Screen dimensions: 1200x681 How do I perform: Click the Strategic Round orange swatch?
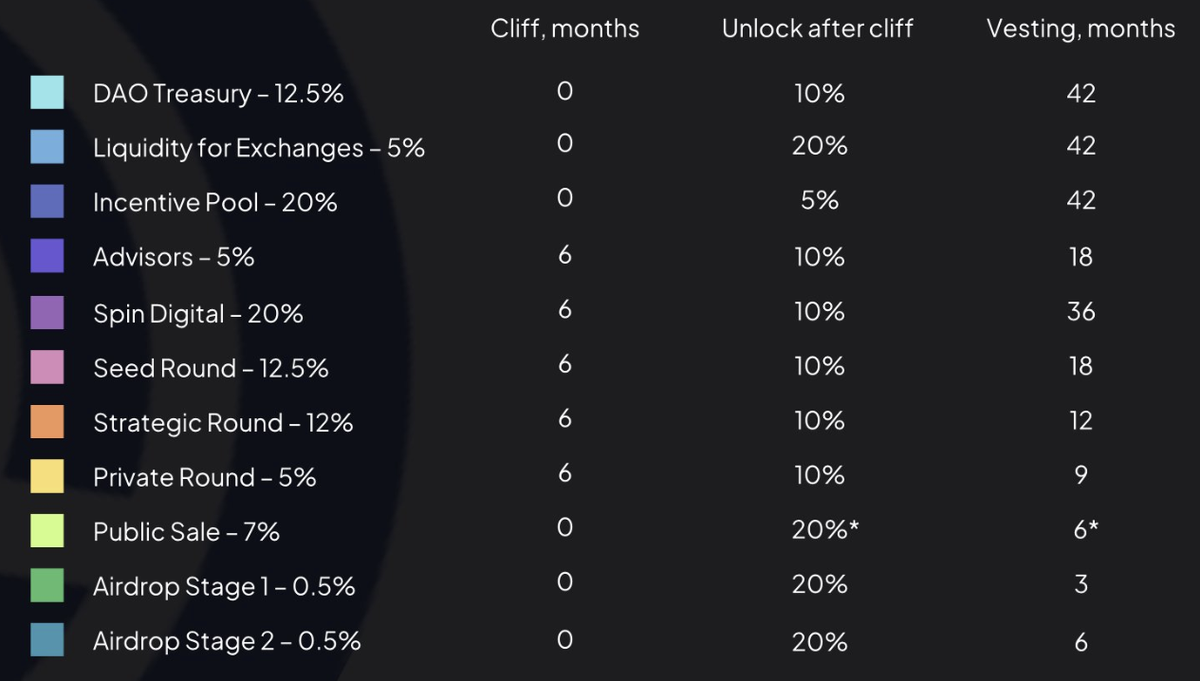(x=47, y=422)
